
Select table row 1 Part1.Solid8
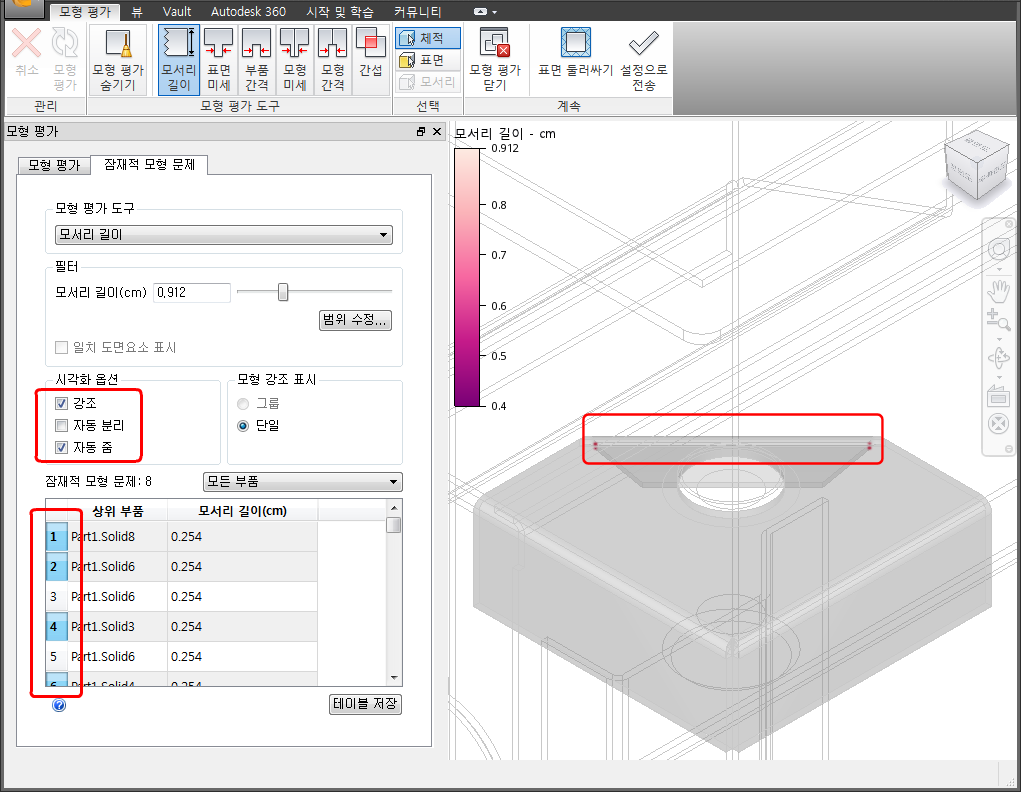click(182, 537)
